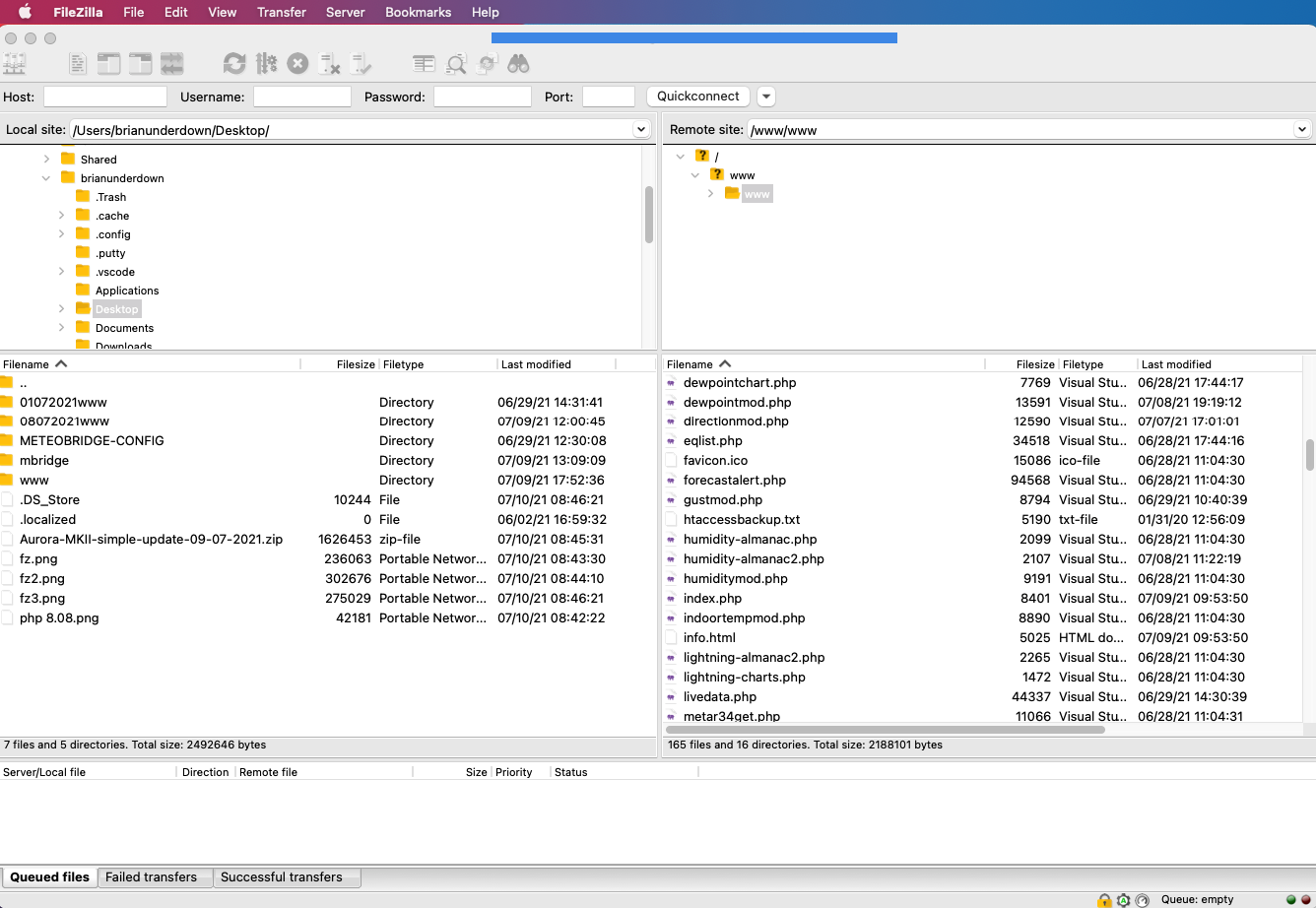Toggle directory comparison
Screen dimensions: 1316x908
(456, 64)
